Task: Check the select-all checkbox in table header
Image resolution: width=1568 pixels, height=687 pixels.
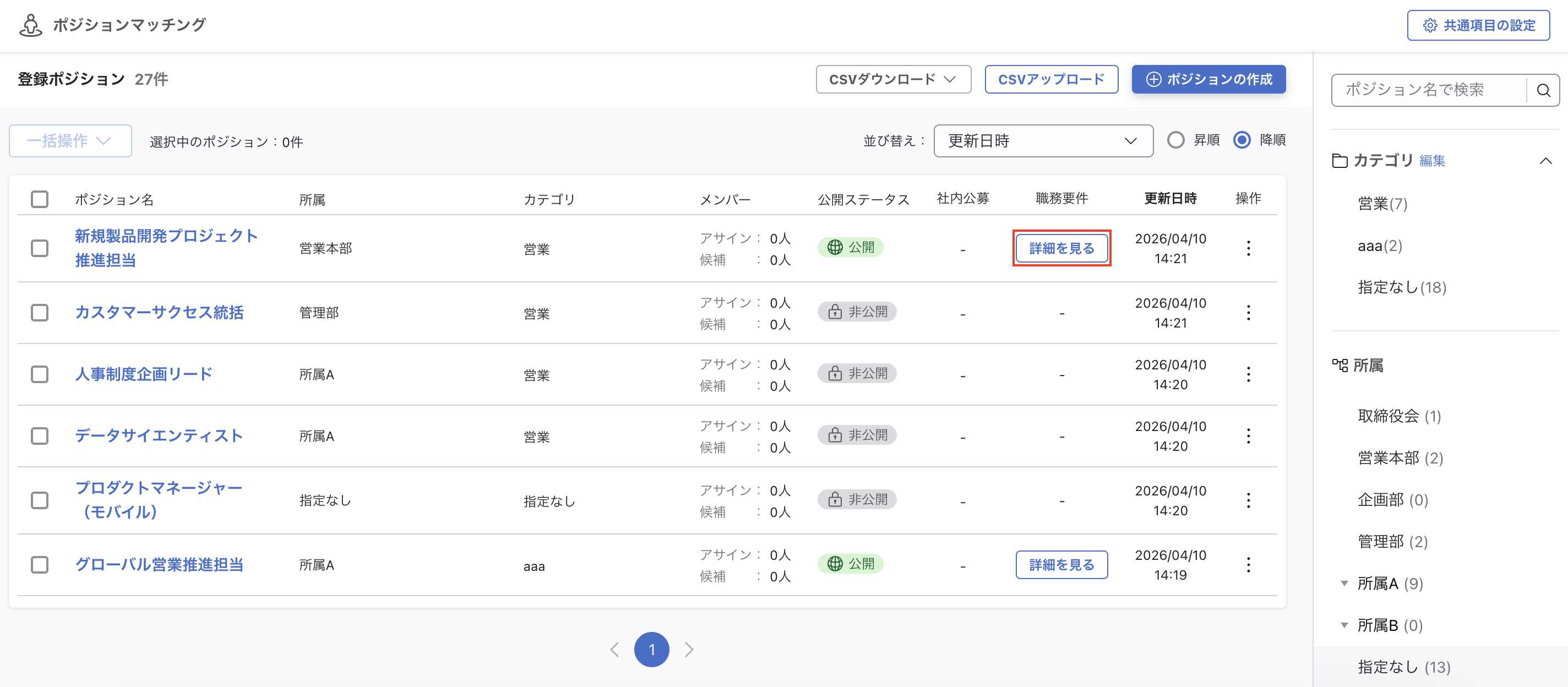Action: tap(40, 199)
